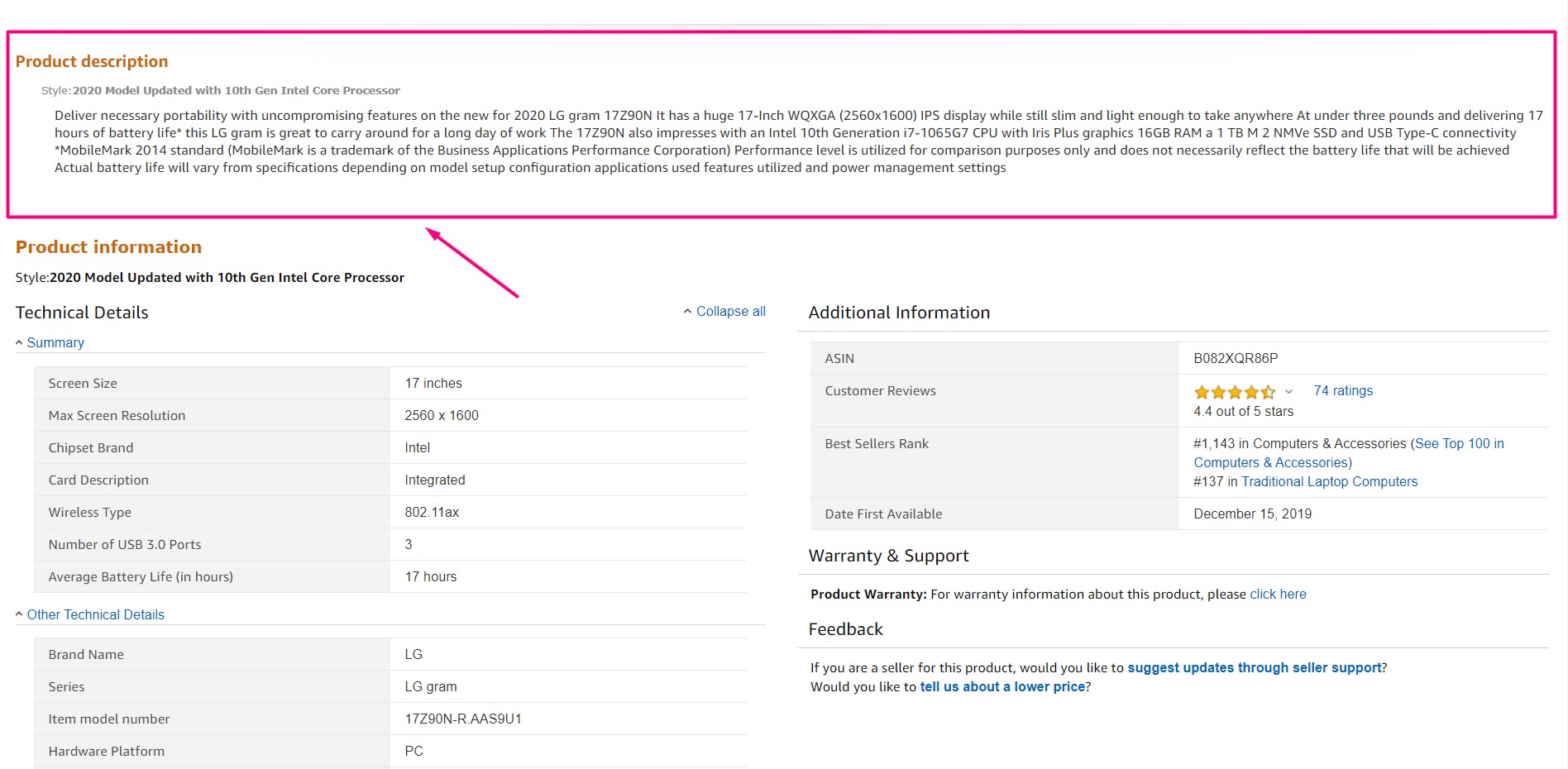The width and height of the screenshot is (1568, 769).
Task: Select the Series label
Action: (x=66, y=686)
